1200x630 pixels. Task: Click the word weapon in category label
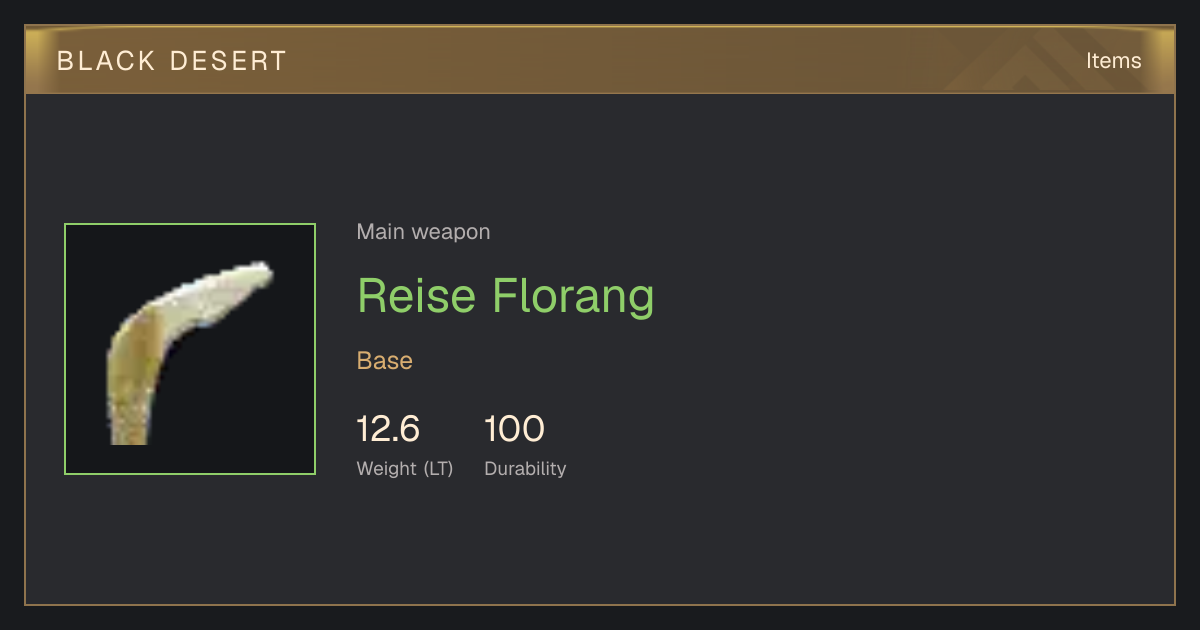tap(452, 232)
